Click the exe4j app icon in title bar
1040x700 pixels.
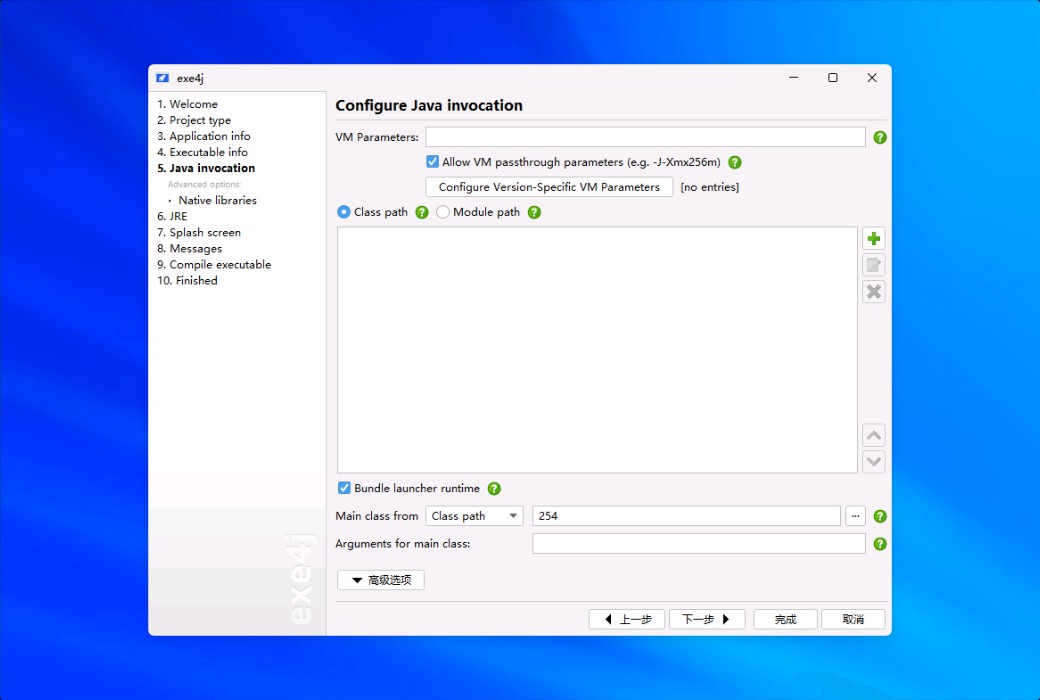[162, 78]
